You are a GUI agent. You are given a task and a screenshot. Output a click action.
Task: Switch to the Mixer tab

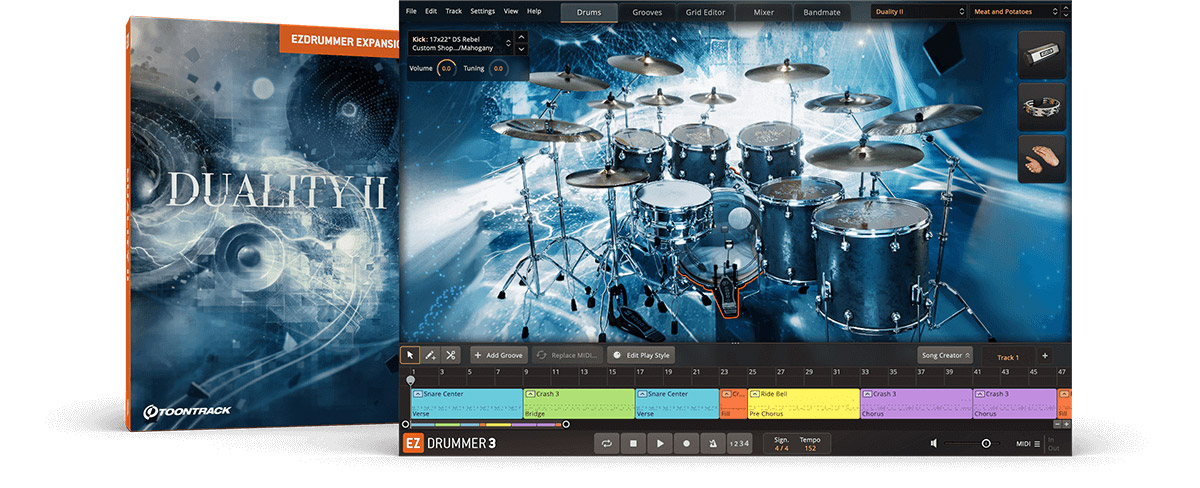(x=763, y=12)
